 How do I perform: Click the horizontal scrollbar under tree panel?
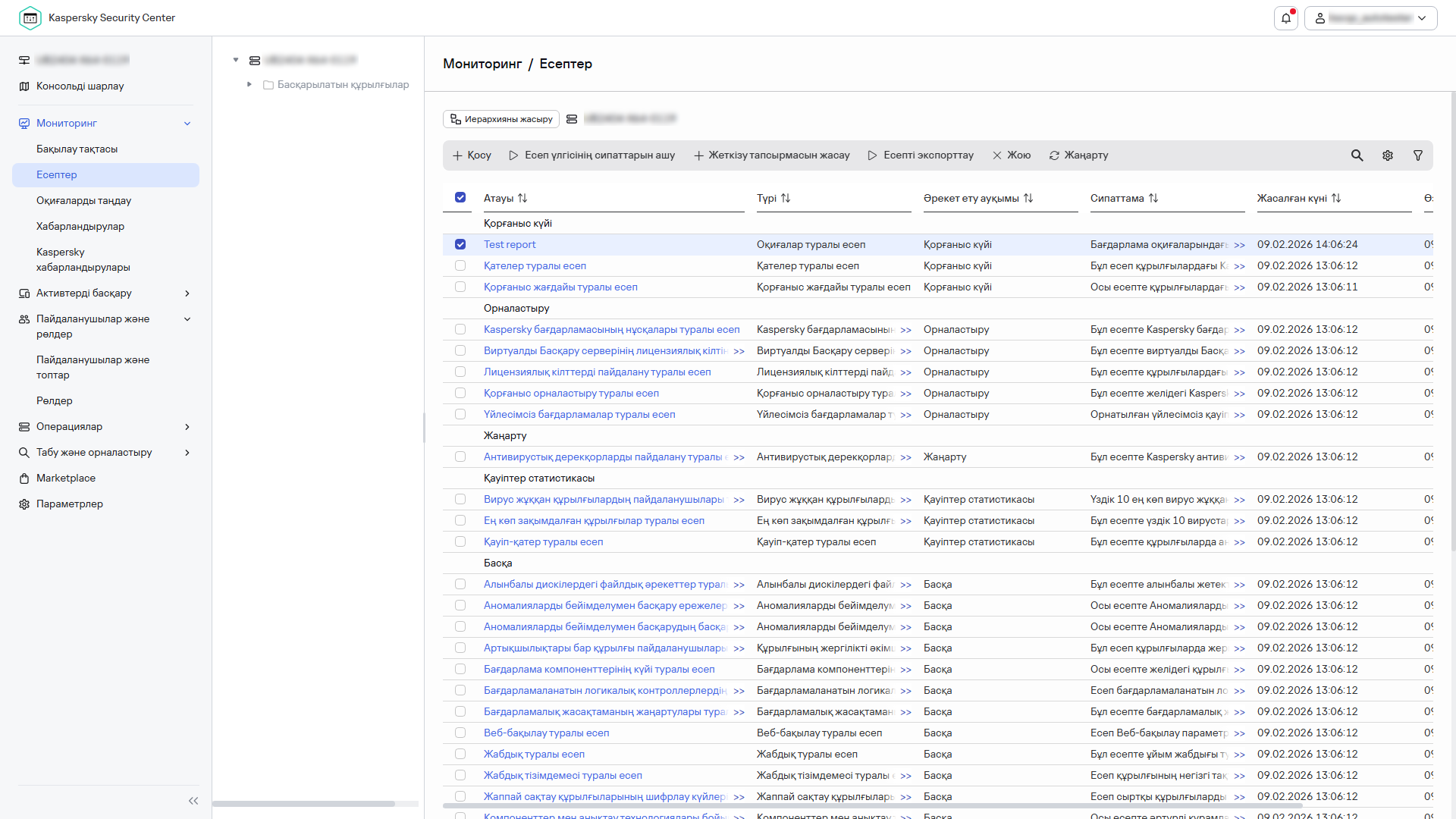pos(303,804)
